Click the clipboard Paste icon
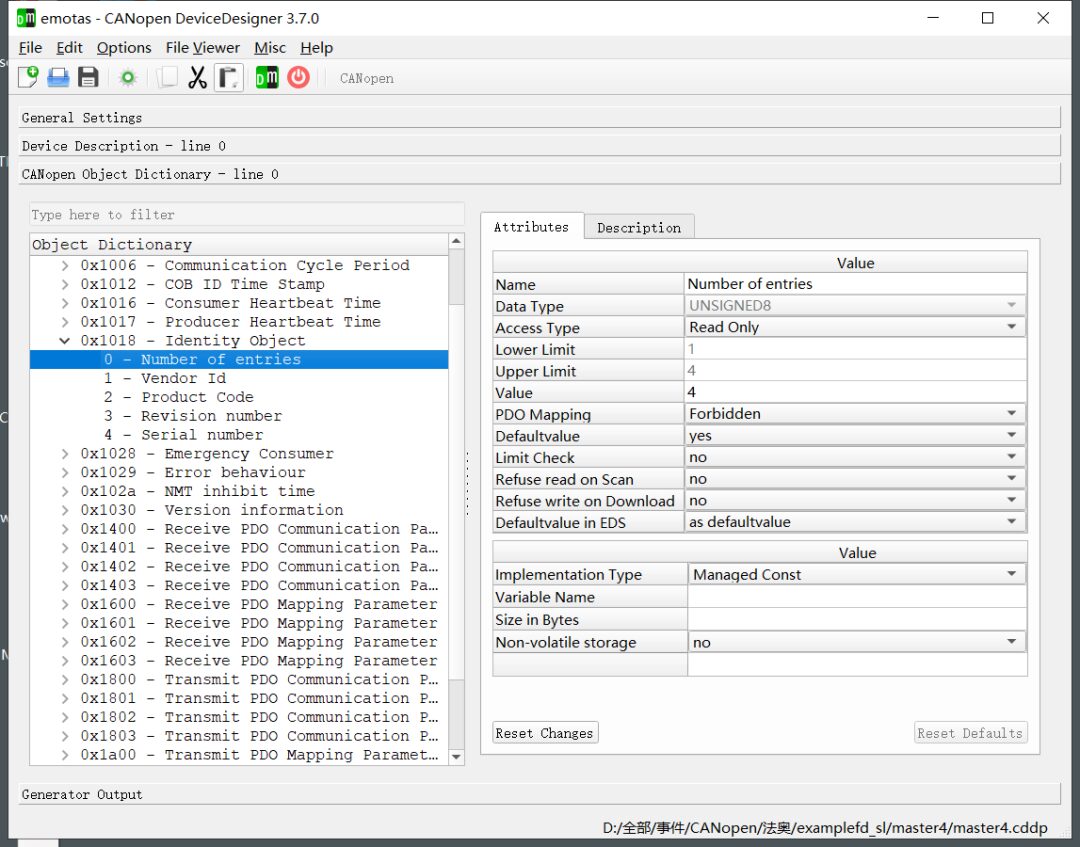Screen dimensions: 1080x847 pos(229,77)
